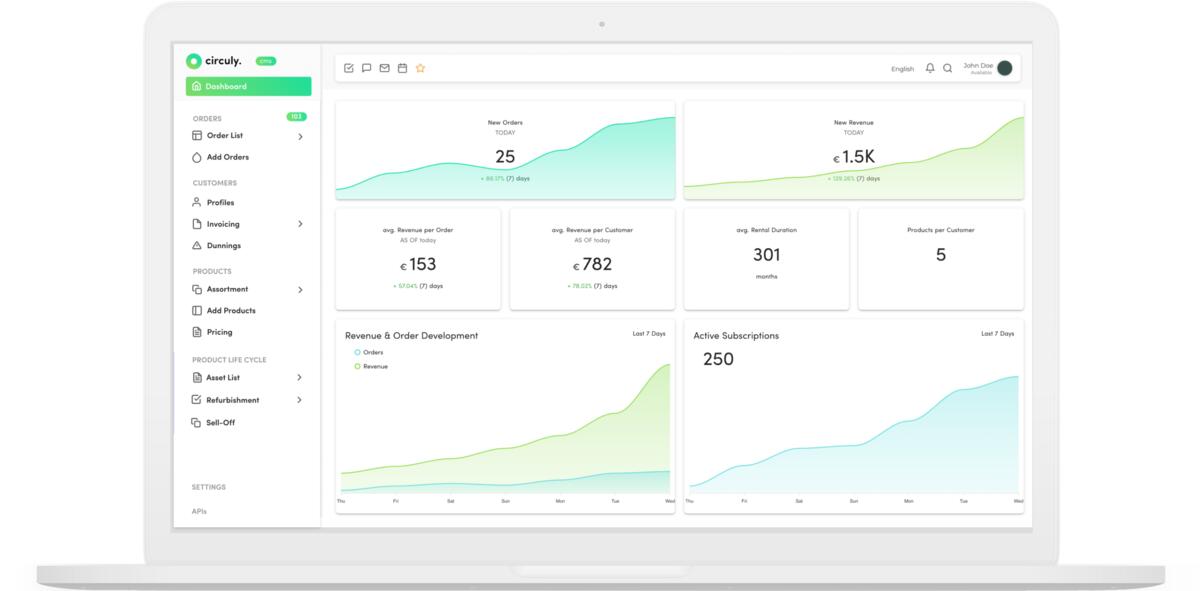Select the Dashboard menu item

pos(248,87)
